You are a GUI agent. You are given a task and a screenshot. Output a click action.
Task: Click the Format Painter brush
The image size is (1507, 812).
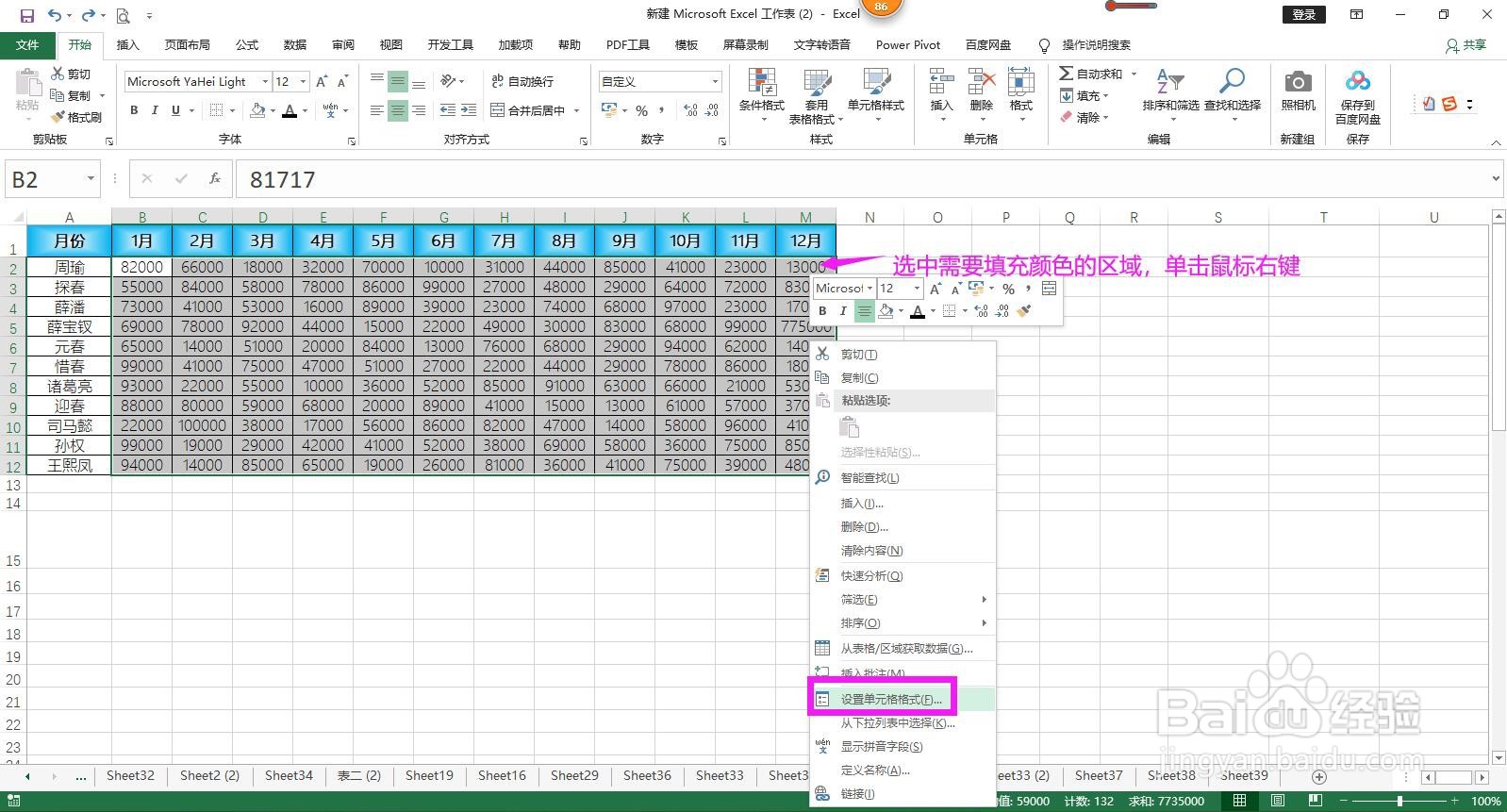[x=58, y=117]
